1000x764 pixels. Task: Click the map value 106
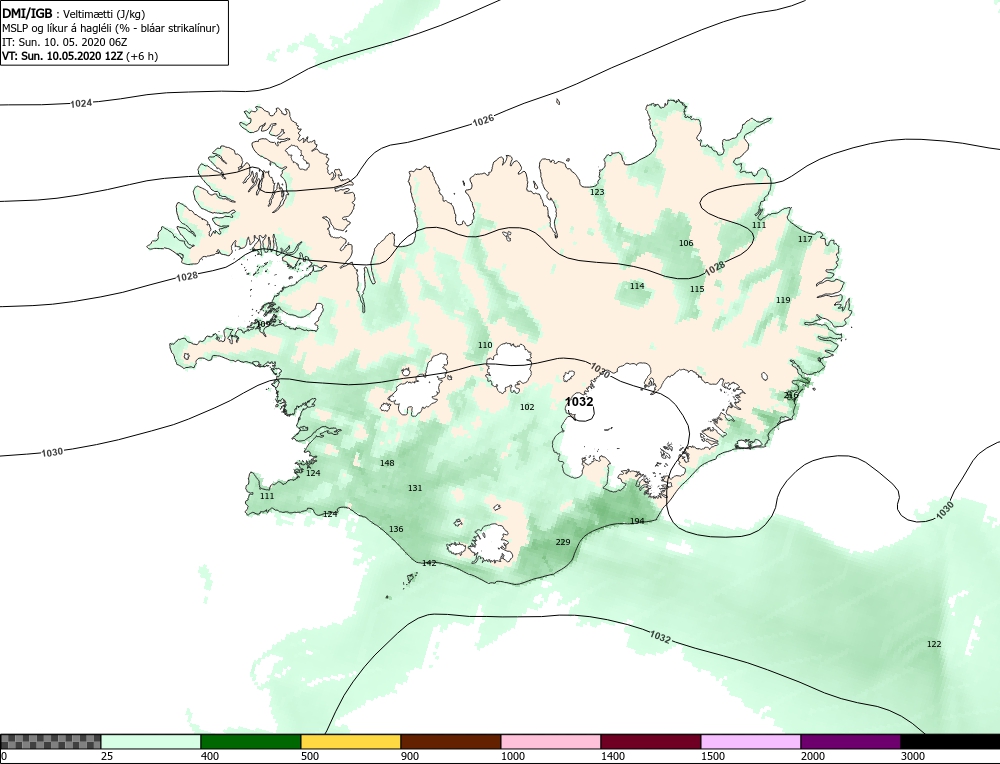pyautogui.click(x=686, y=243)
